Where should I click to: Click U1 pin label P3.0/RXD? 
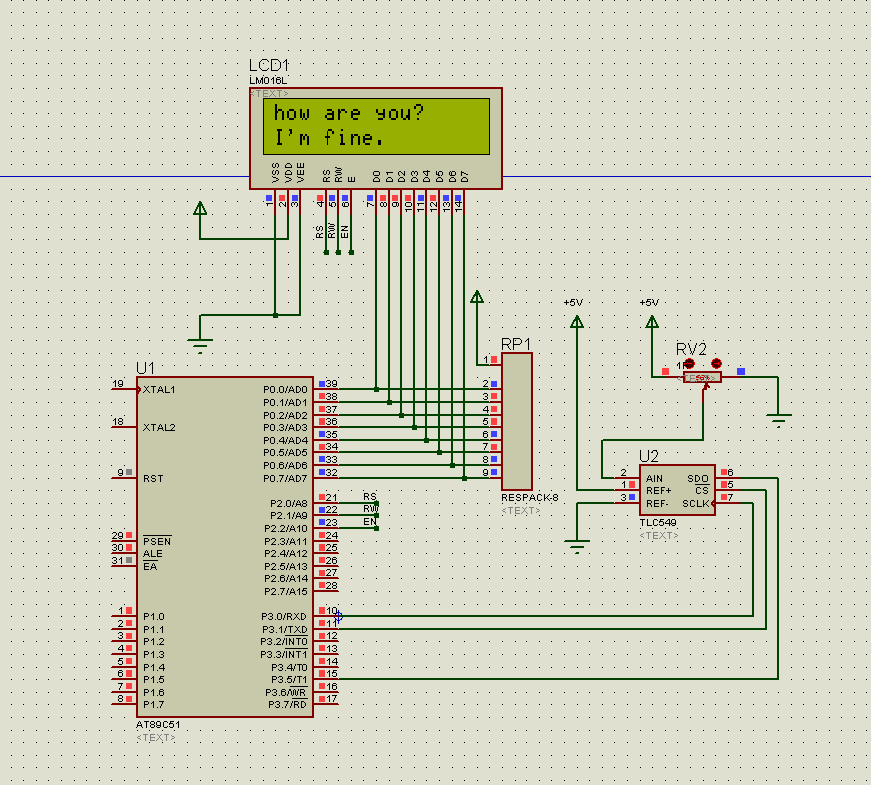click(x=284, y=616)
